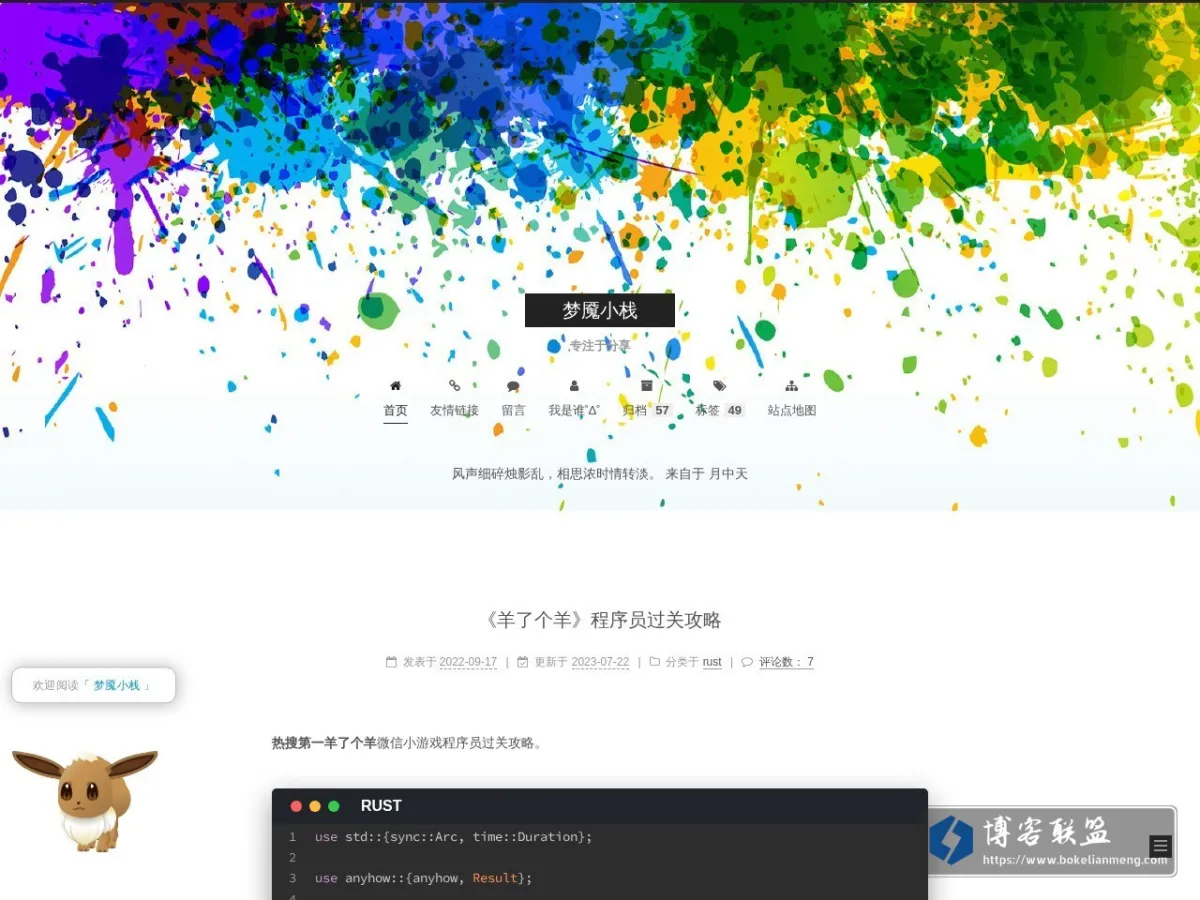The width and height of the screenshot is (1200, 900).
Task: Click the calendar icon before 发表于
Action: (392, 662)
